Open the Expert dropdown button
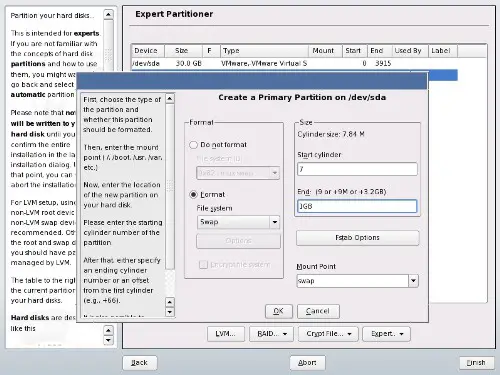The image size is (500, 375). click(x=386, y=334)
